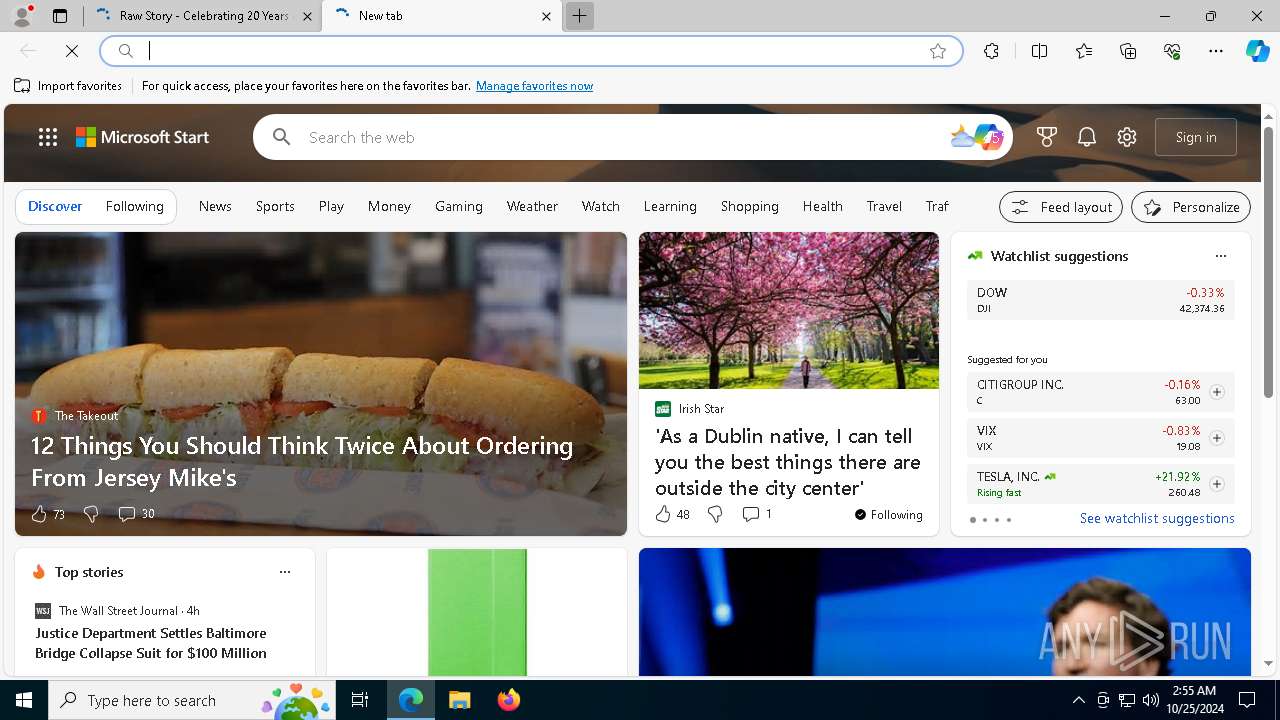Open Watchlist suggestions options menu

coord(1221,256)
